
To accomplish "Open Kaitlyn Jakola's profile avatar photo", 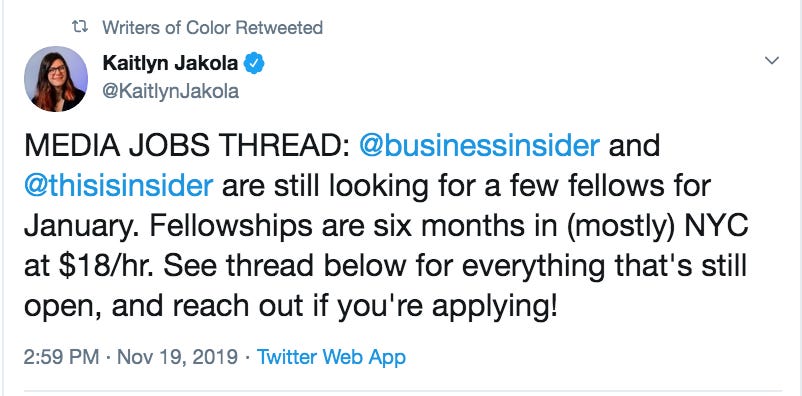I will (56, 79).
